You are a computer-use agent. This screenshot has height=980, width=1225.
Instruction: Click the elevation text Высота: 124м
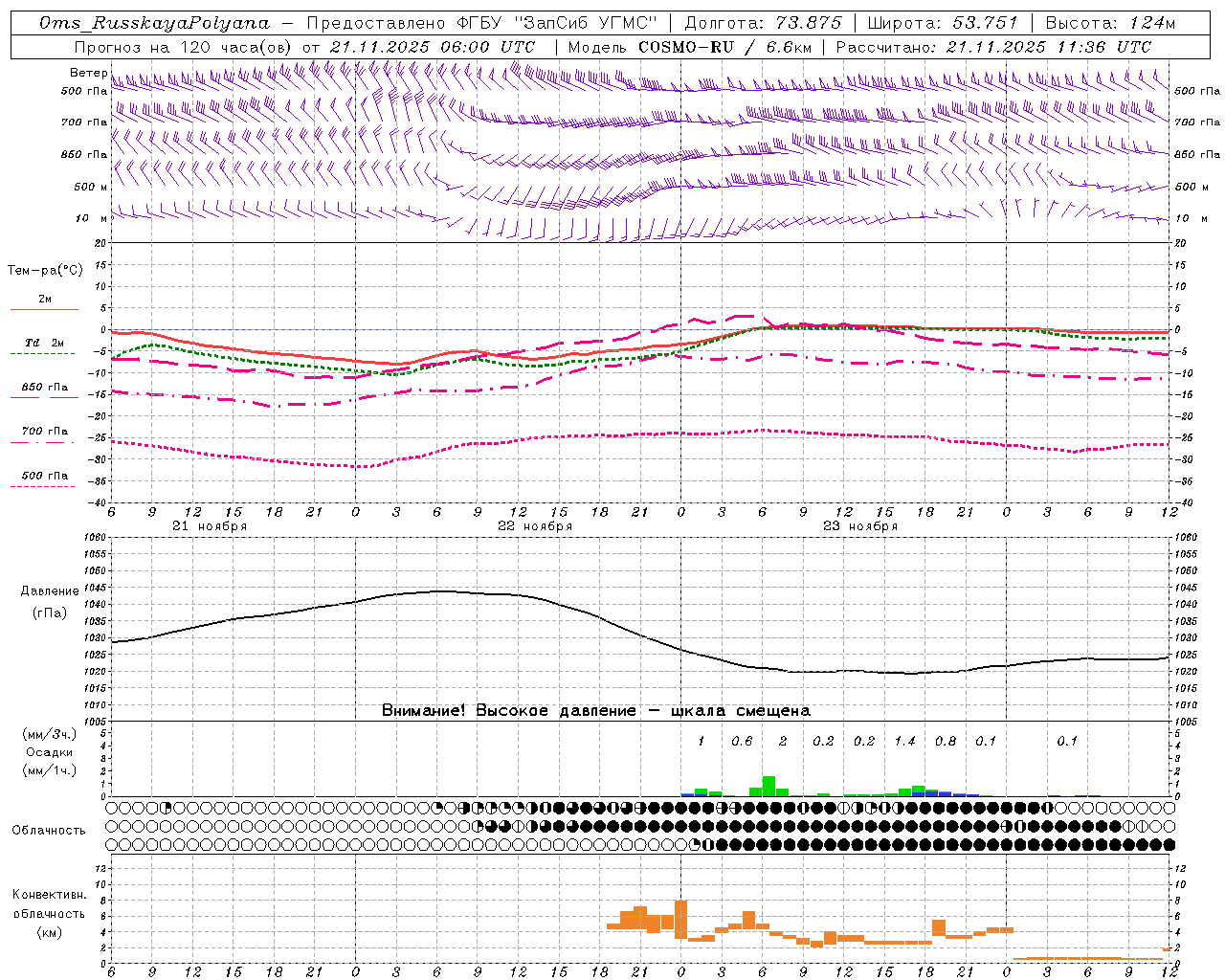(x=1110, y=23)
